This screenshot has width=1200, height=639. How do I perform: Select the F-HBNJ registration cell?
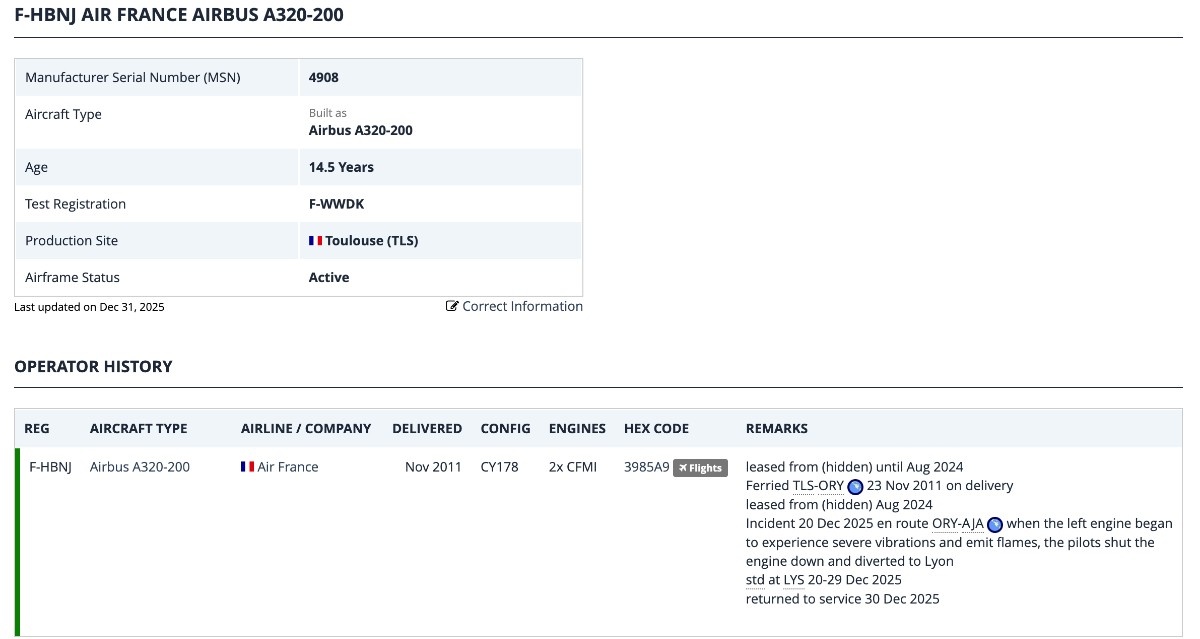(51, 467)
